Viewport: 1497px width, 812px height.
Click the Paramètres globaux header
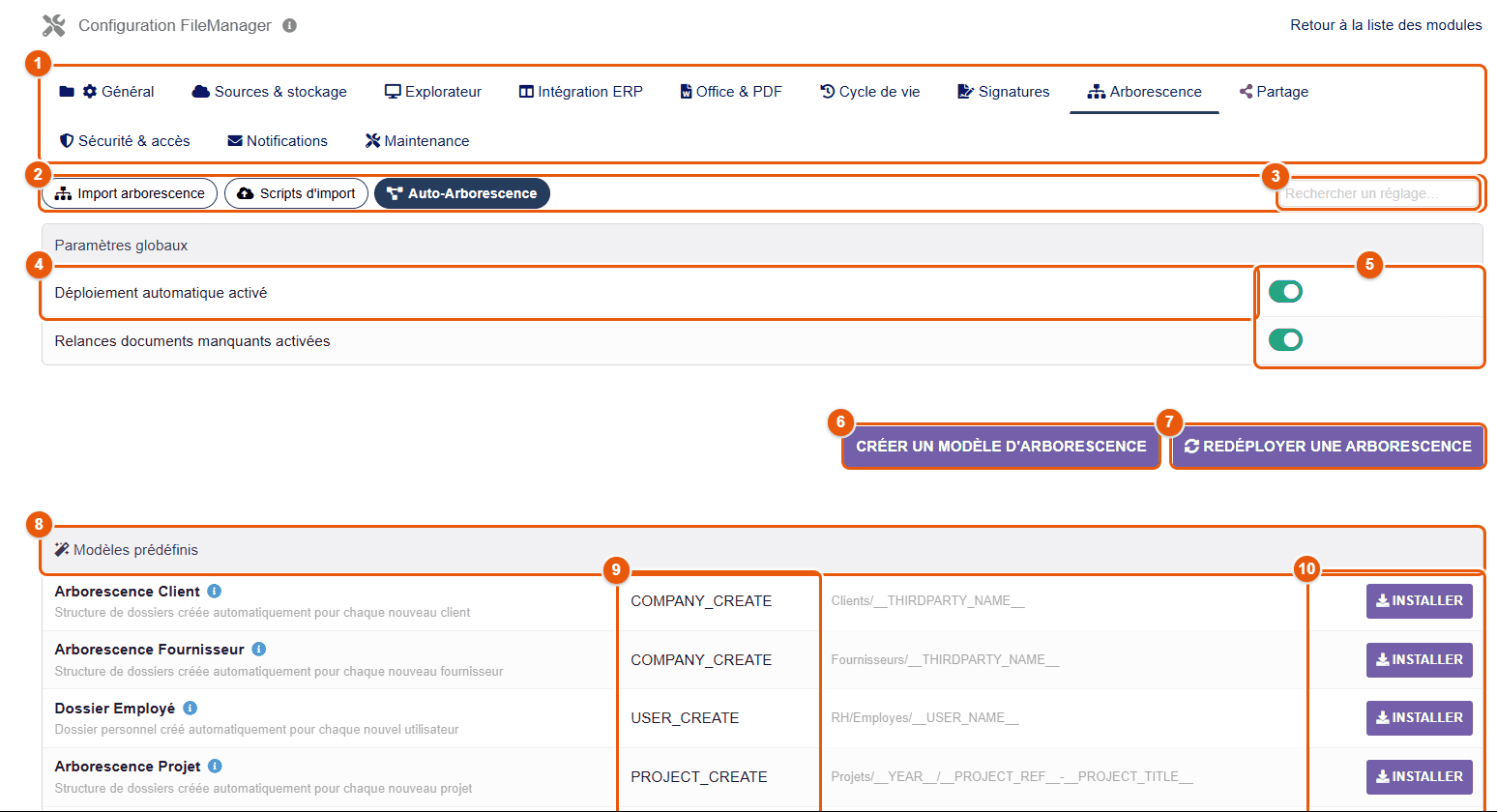pos(760,244)
